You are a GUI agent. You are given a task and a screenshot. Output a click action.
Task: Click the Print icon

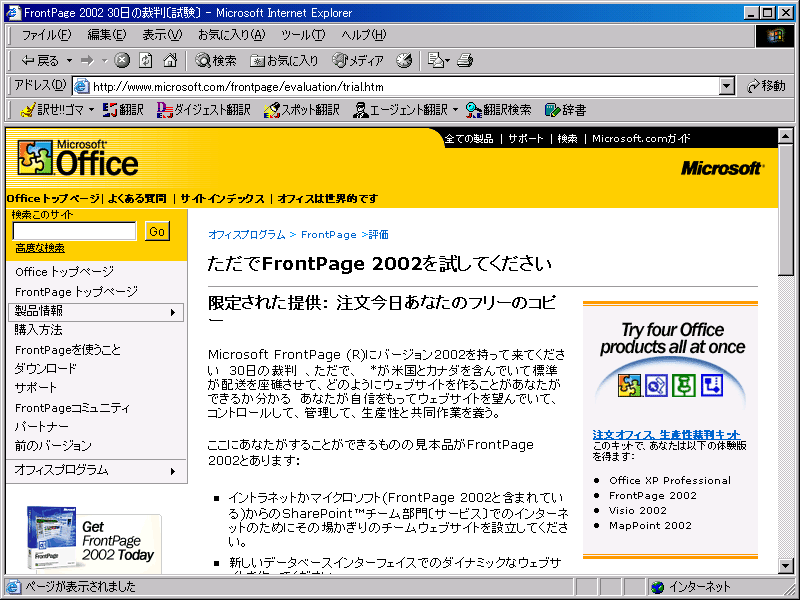[465, 61]
